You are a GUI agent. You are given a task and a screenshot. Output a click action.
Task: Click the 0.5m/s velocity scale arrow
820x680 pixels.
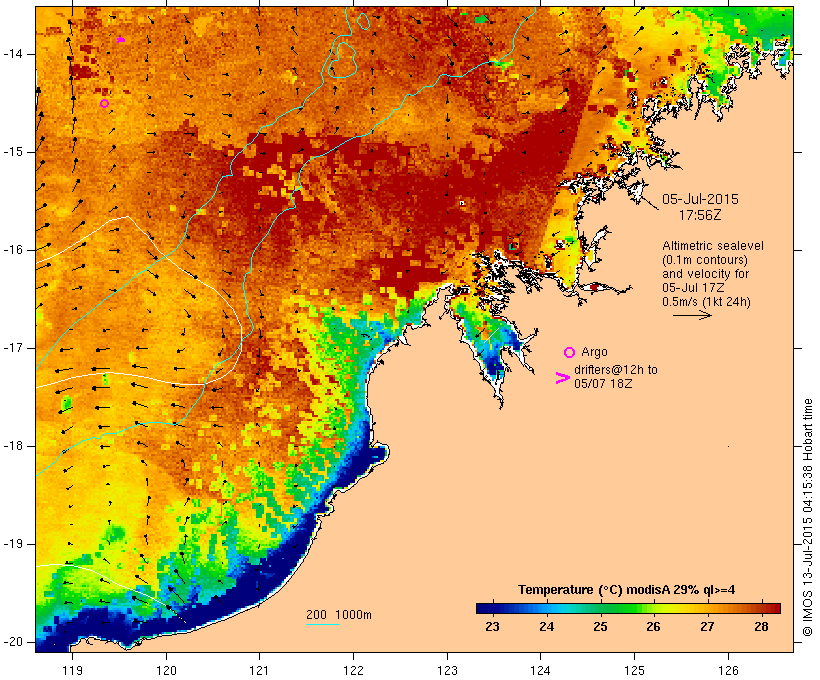[692, 315]
